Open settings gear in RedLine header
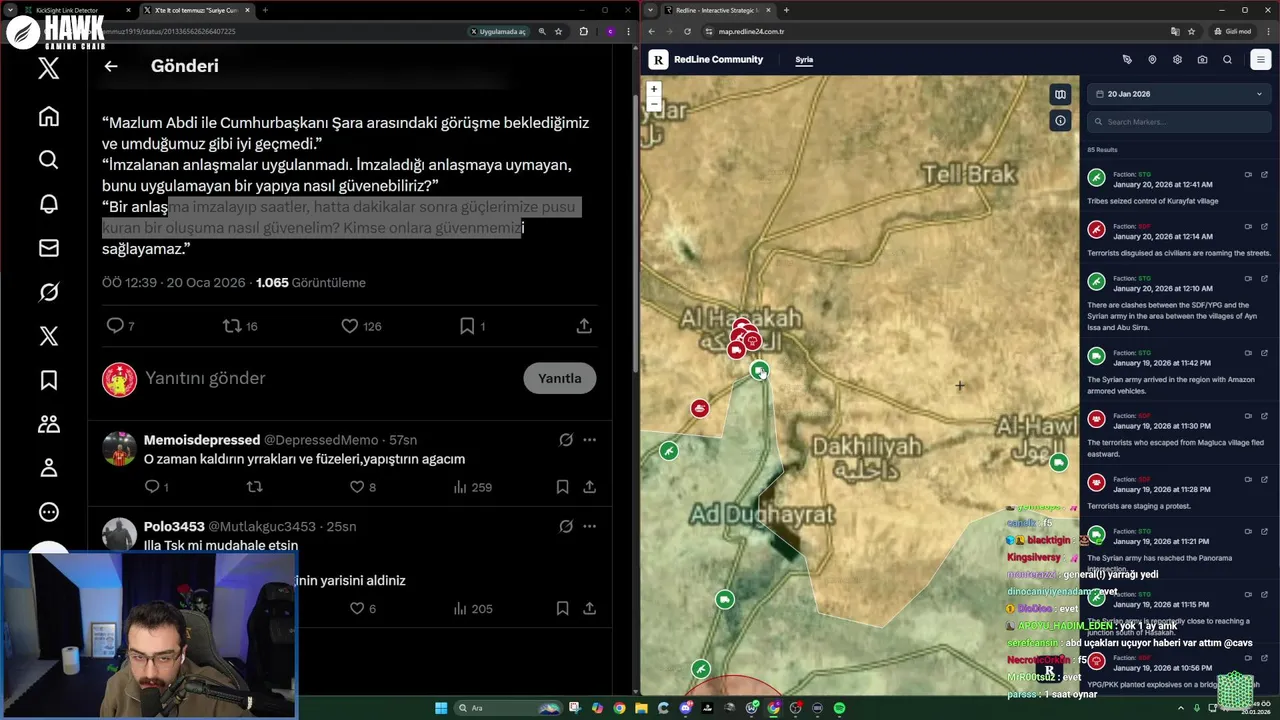This screenshot has height=720, width=1280. pyautogui.click(x=1177, y=60)
